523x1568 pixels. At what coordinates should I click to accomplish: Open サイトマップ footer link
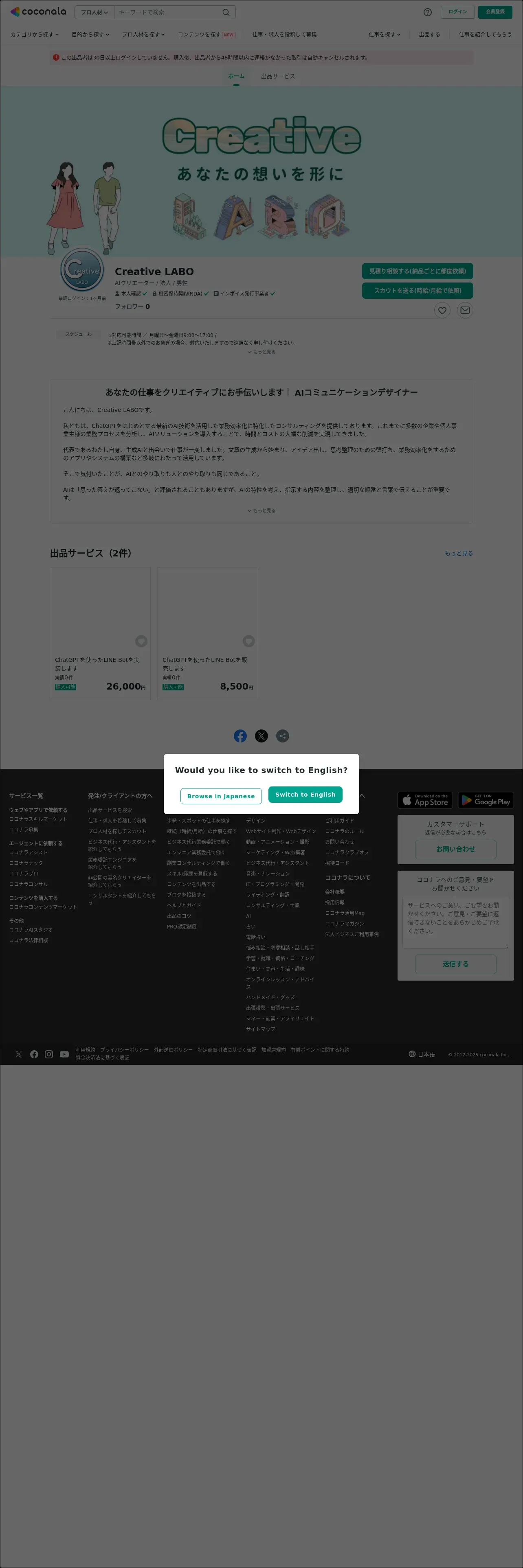tap(261, 1029)
